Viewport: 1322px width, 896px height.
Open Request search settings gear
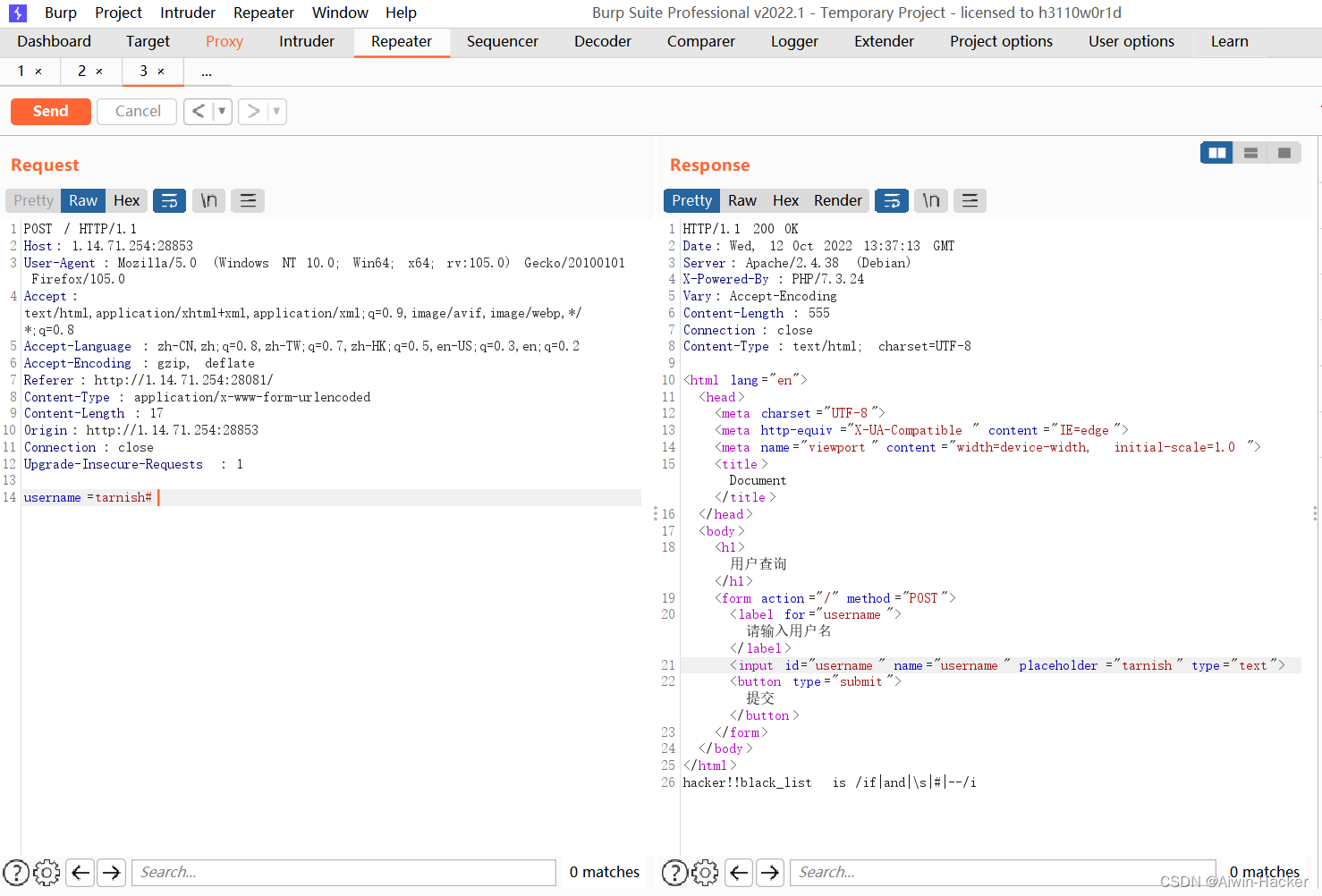(x=47, y=872)
